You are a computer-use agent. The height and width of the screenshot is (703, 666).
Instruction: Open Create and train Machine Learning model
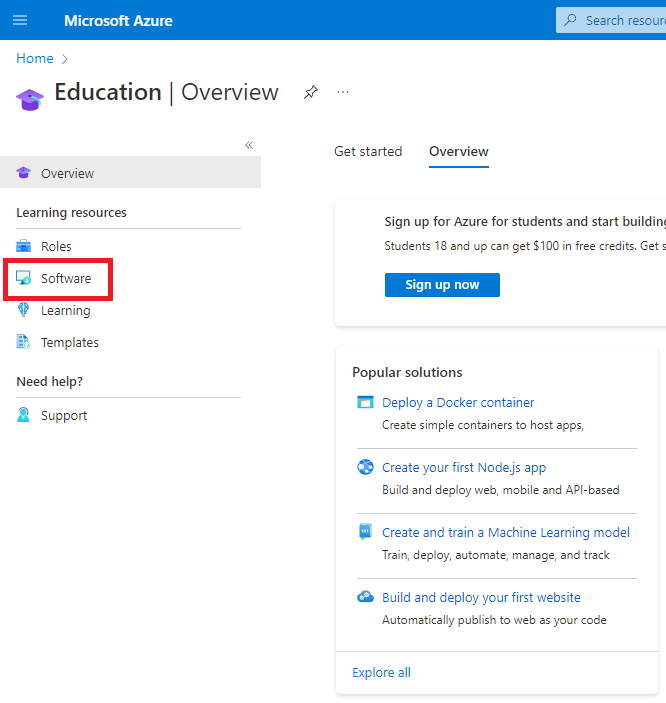(505, 533)
